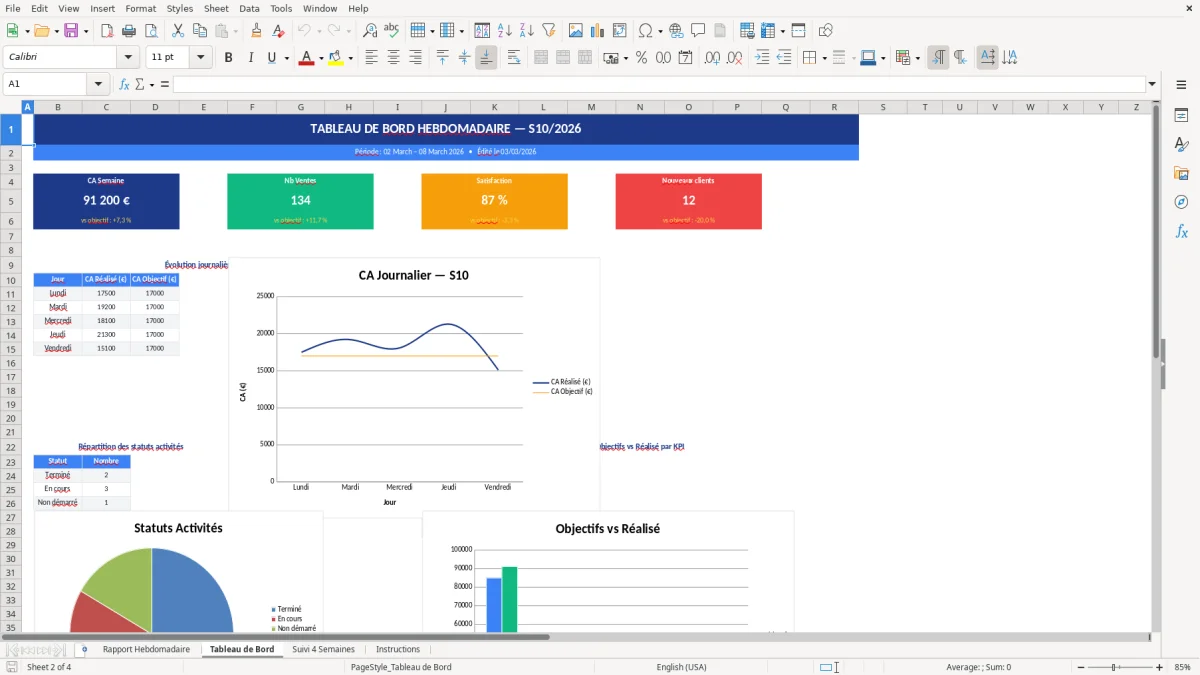Image resolution: width=1200 pixels, height=675 pixels.
Task: Expand the font color dropdown arrow
Action: [x=321, y=57]
